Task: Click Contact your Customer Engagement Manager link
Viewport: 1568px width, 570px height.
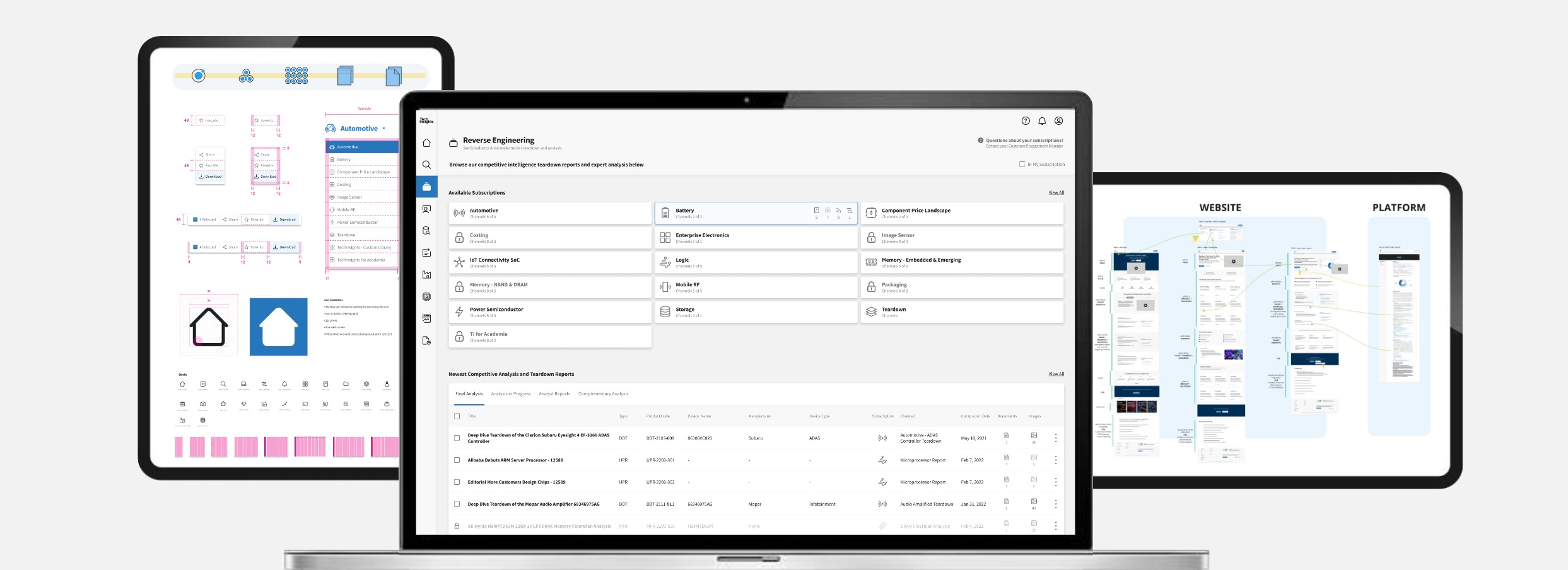Action: (x=1024, y=146)
